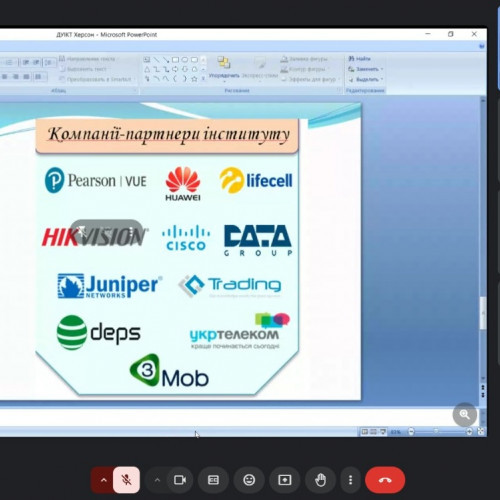This screenshot has width=500, height=500.
Task: Toggle closed captions on
Action: click(213, 480)
